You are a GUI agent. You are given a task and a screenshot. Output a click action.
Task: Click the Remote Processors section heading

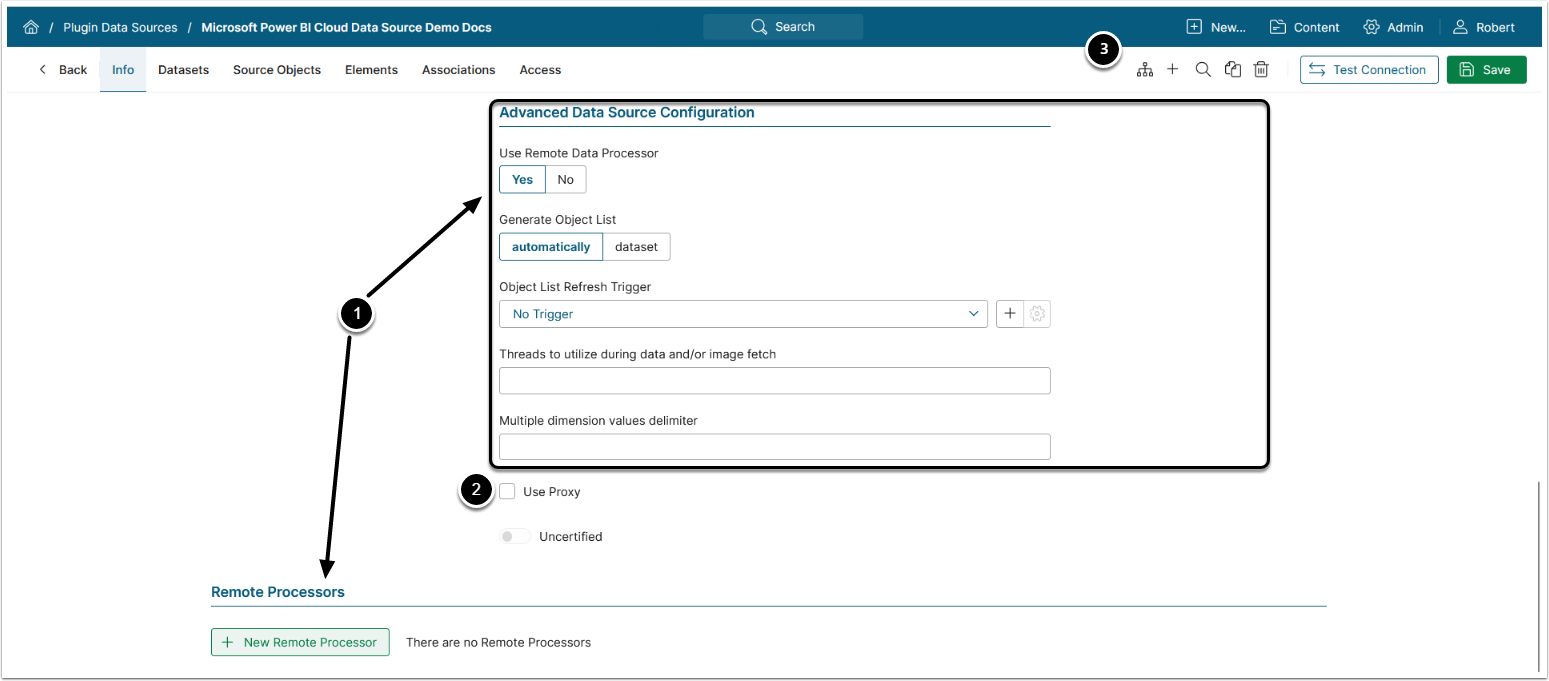278,592
